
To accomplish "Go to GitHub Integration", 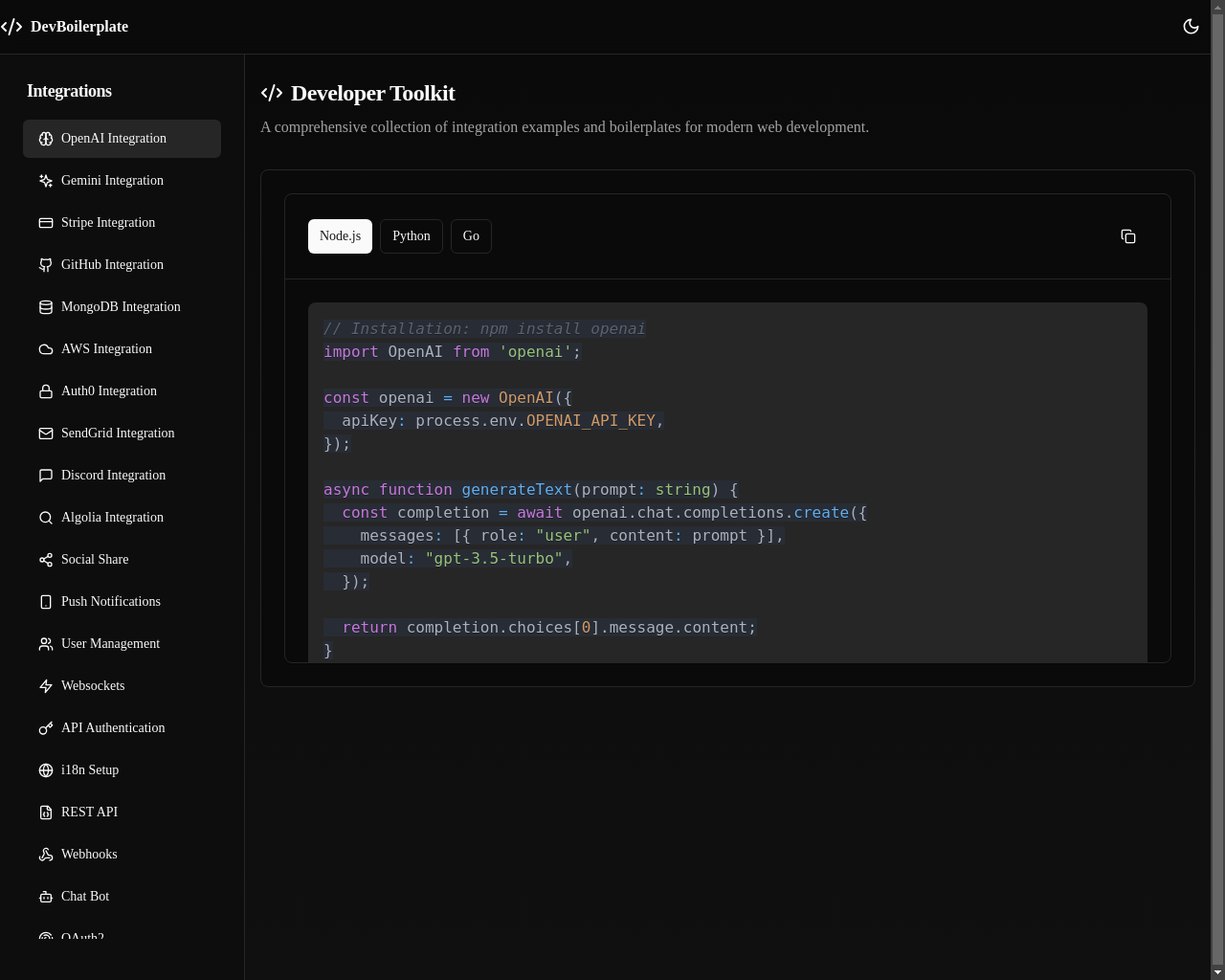I will (122, 265).
